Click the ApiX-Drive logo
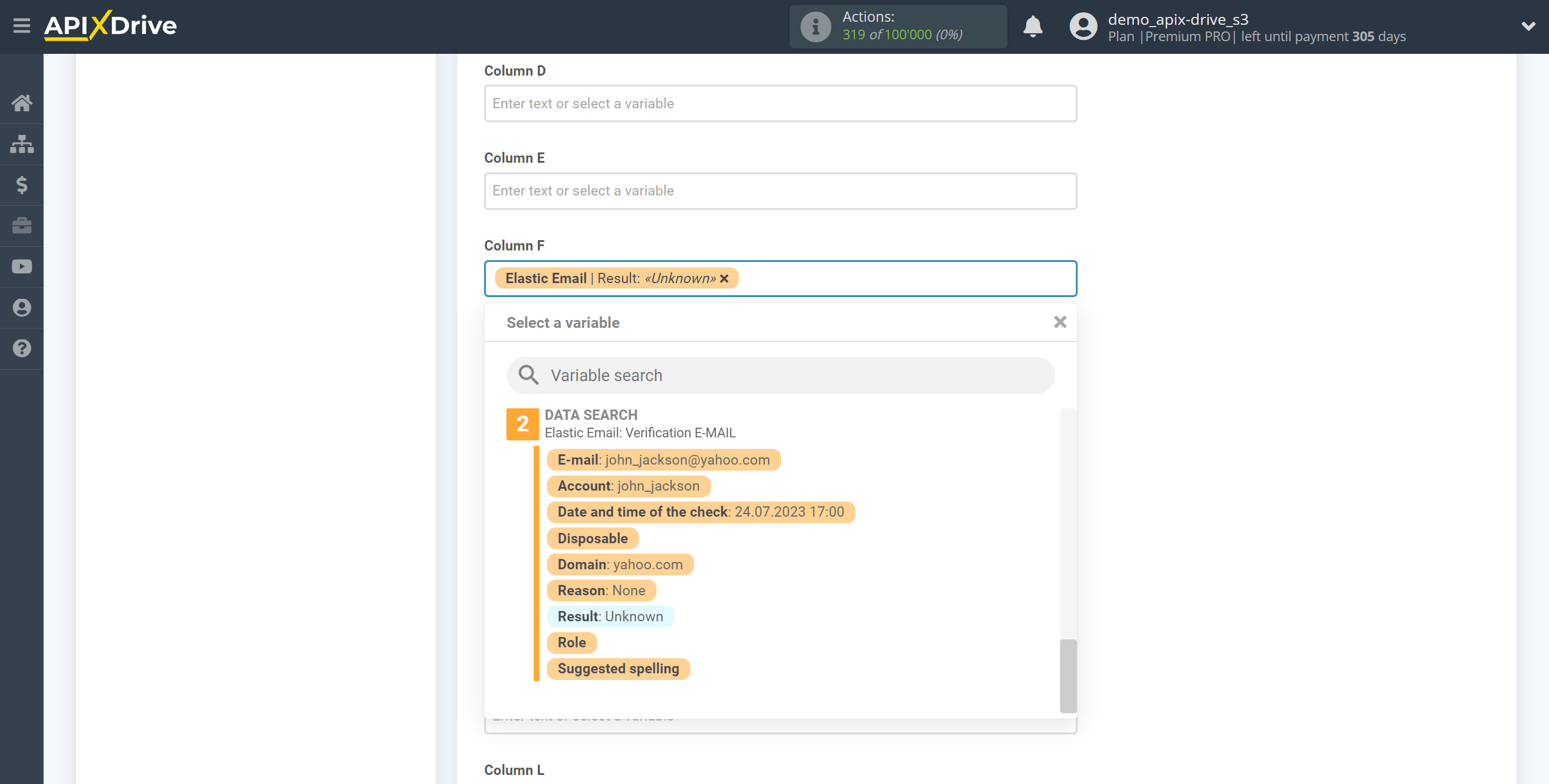 [110, 25]
